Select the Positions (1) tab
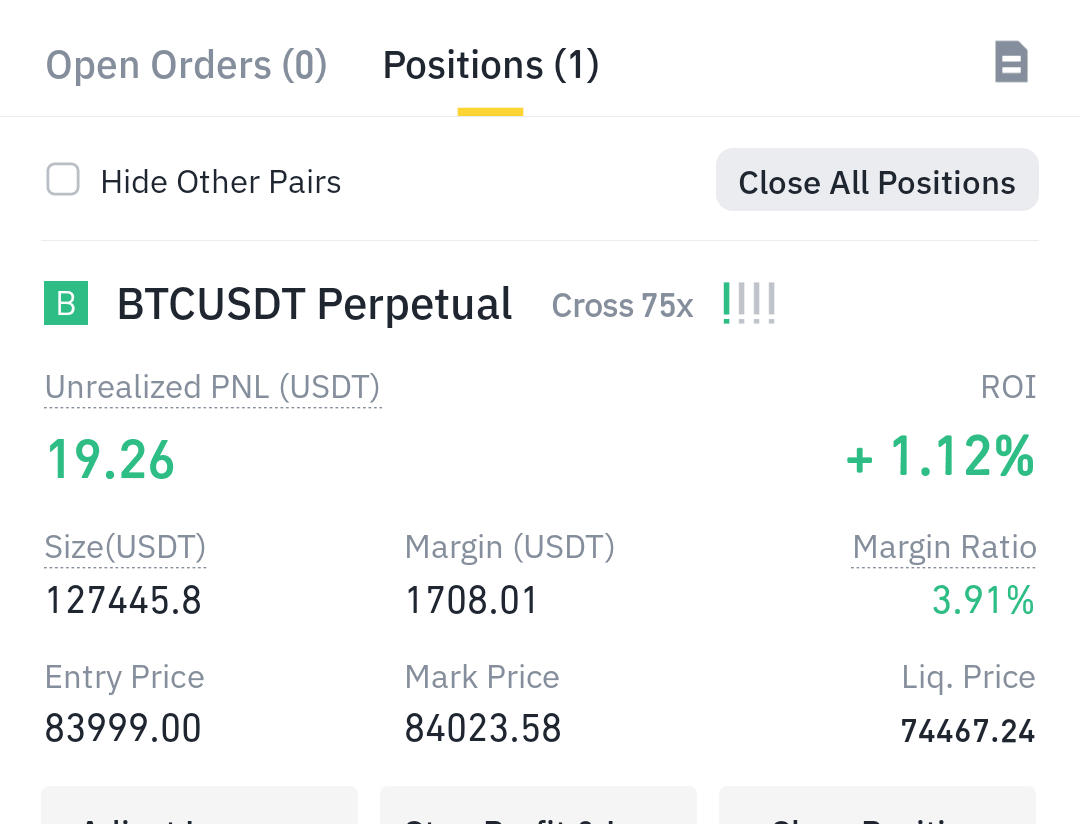Viewport: 1080px width, 824px height. click(490, 65)
